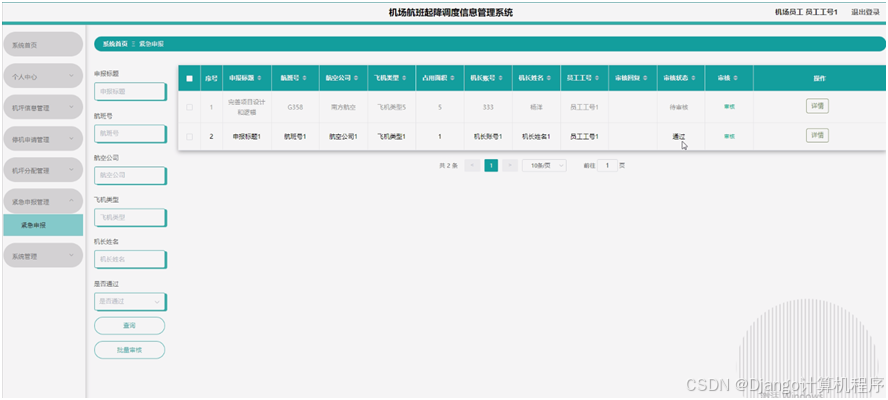Expand 机坪信息管理 sidebar menu chevron
The image size is (888, 400).
coord(71,107)
